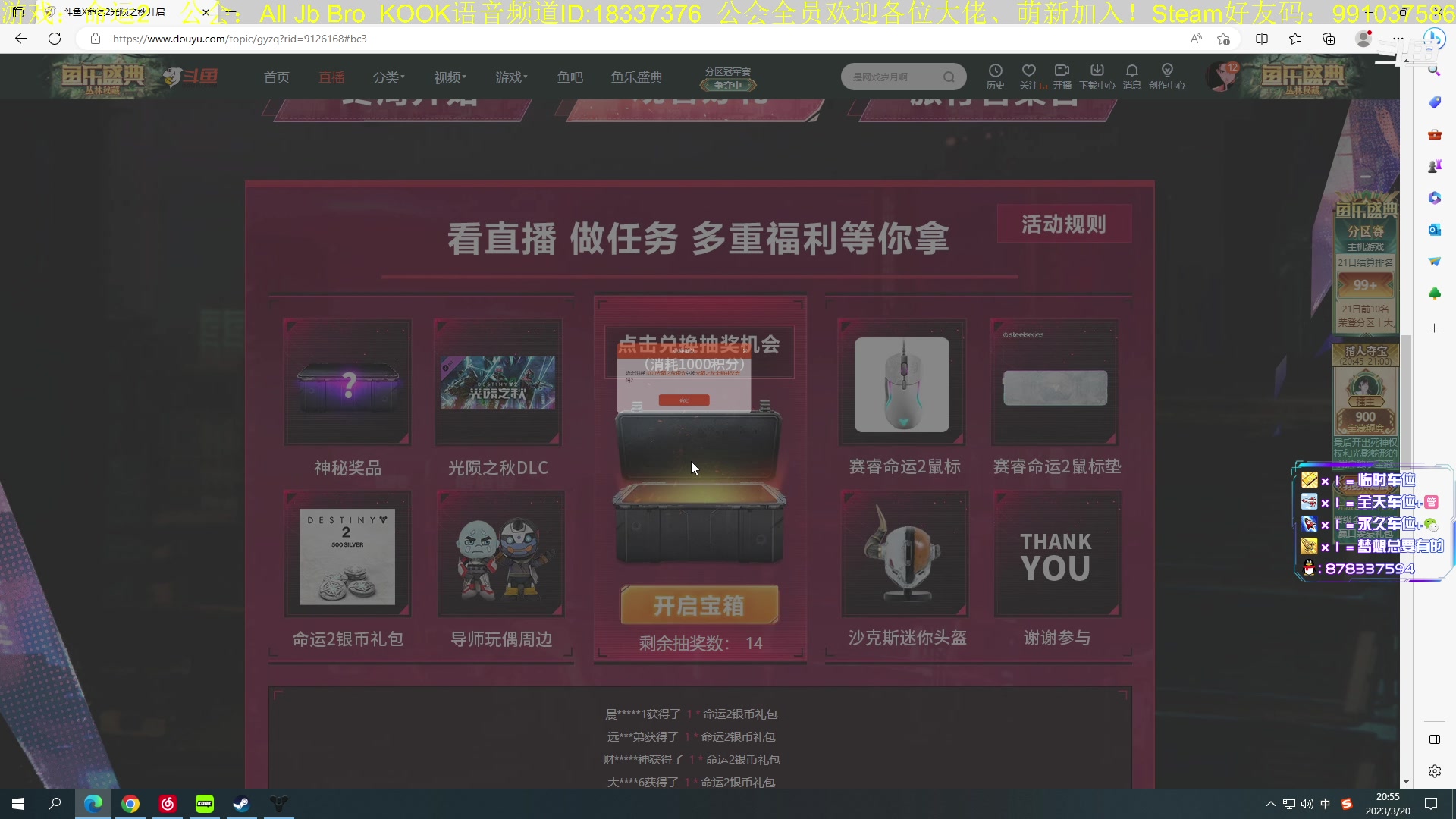Open Douyu messages bell (消息)
The height and width of the screenshot is (819, 1456).
pos(1132,77)
